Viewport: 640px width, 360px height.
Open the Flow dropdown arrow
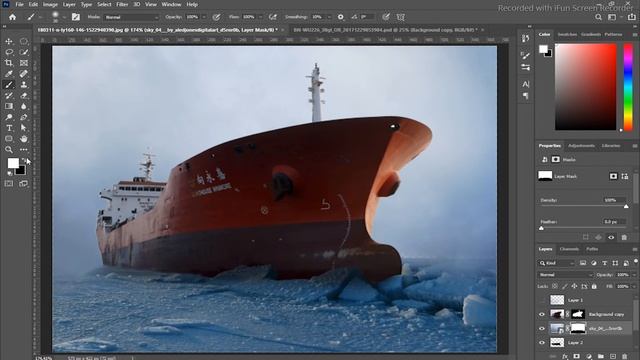(260, 17)
